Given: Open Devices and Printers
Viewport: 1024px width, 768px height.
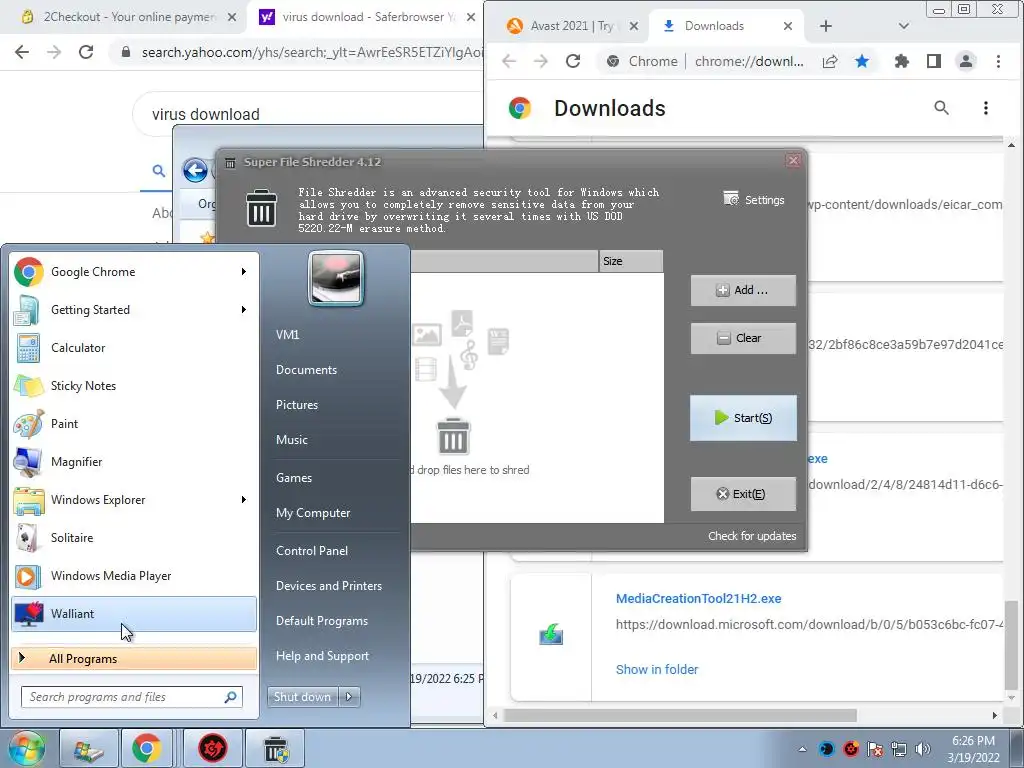Looking at the screenshot, I should [328, 586].
